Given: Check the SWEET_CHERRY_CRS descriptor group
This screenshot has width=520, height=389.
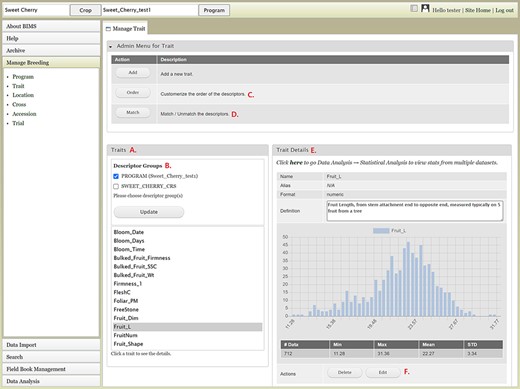Looking at the screenshot, I should point(116,186).
